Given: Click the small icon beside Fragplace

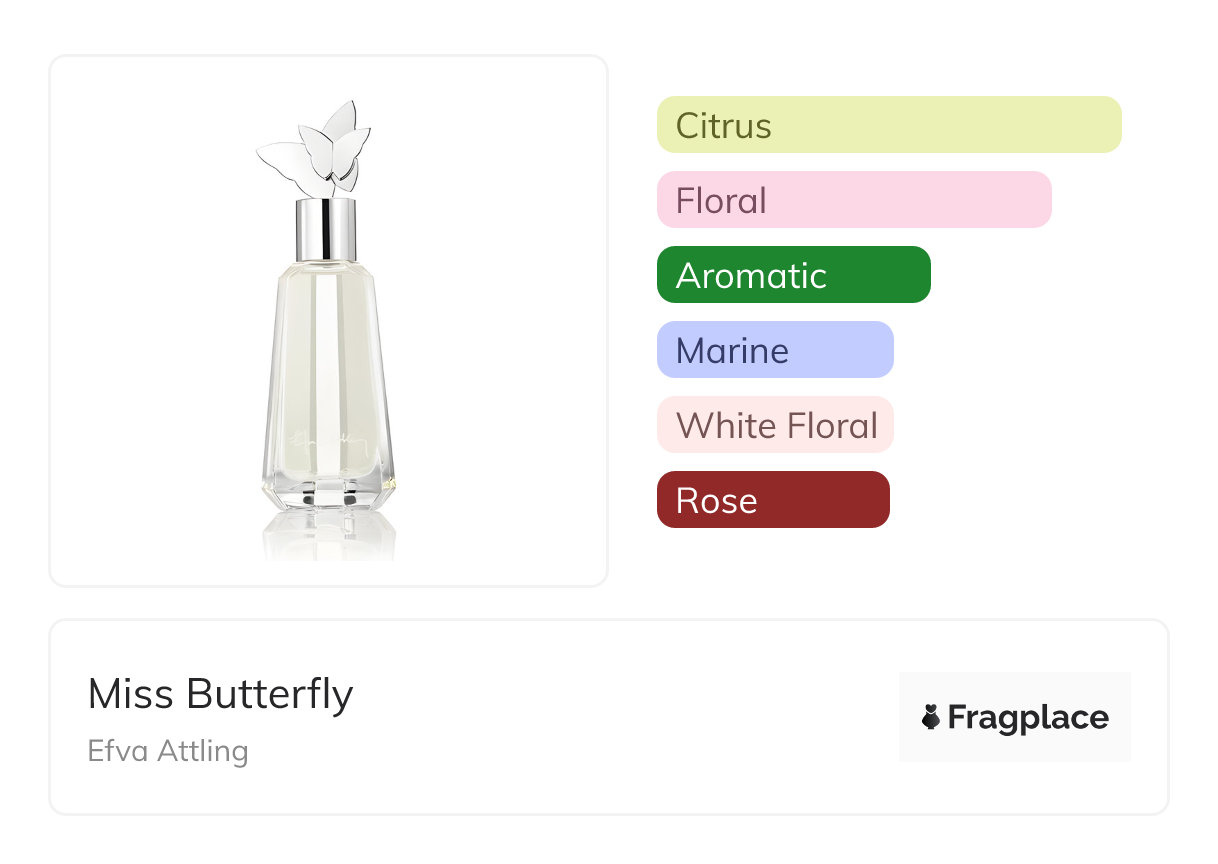Looking at the screenshot, I should coord(931,717).
